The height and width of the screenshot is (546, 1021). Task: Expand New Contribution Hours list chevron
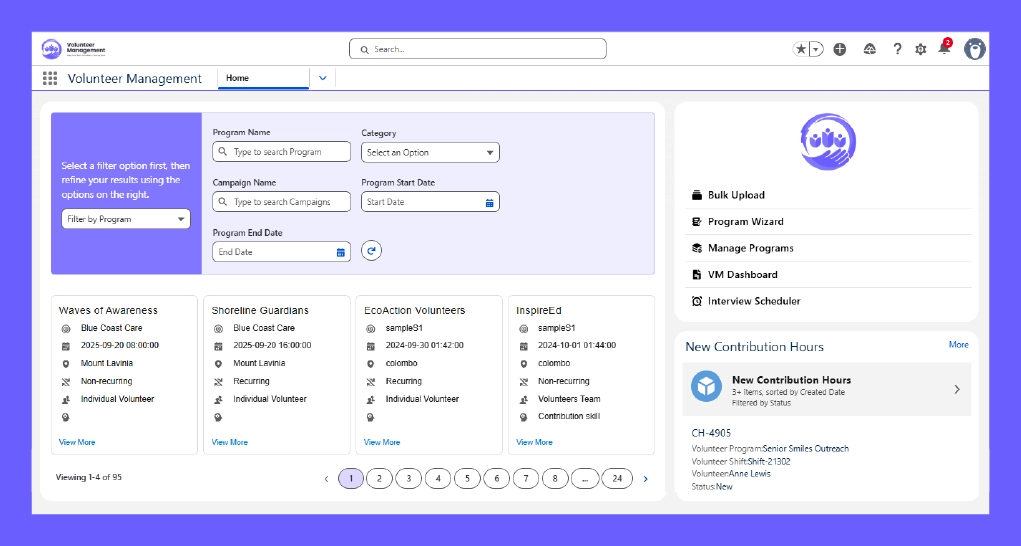click(957, 389)
